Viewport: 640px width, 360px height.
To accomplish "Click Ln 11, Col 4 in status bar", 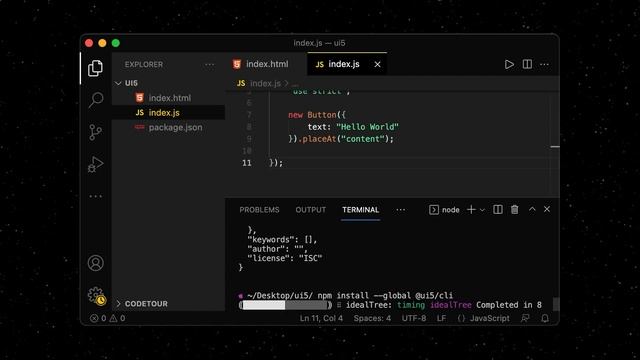I will 321,318.
